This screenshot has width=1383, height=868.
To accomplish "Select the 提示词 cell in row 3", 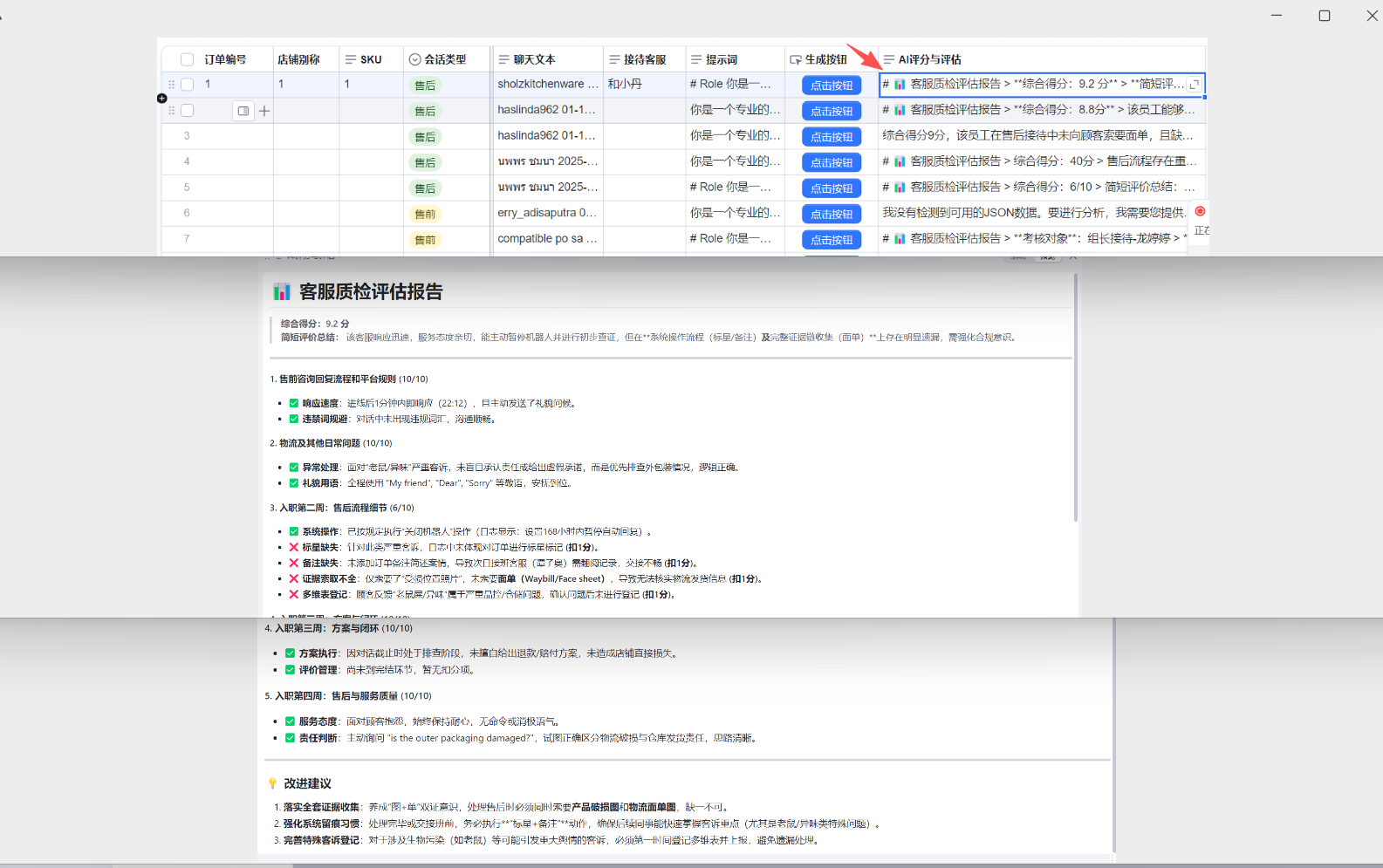I will (735, 136).
